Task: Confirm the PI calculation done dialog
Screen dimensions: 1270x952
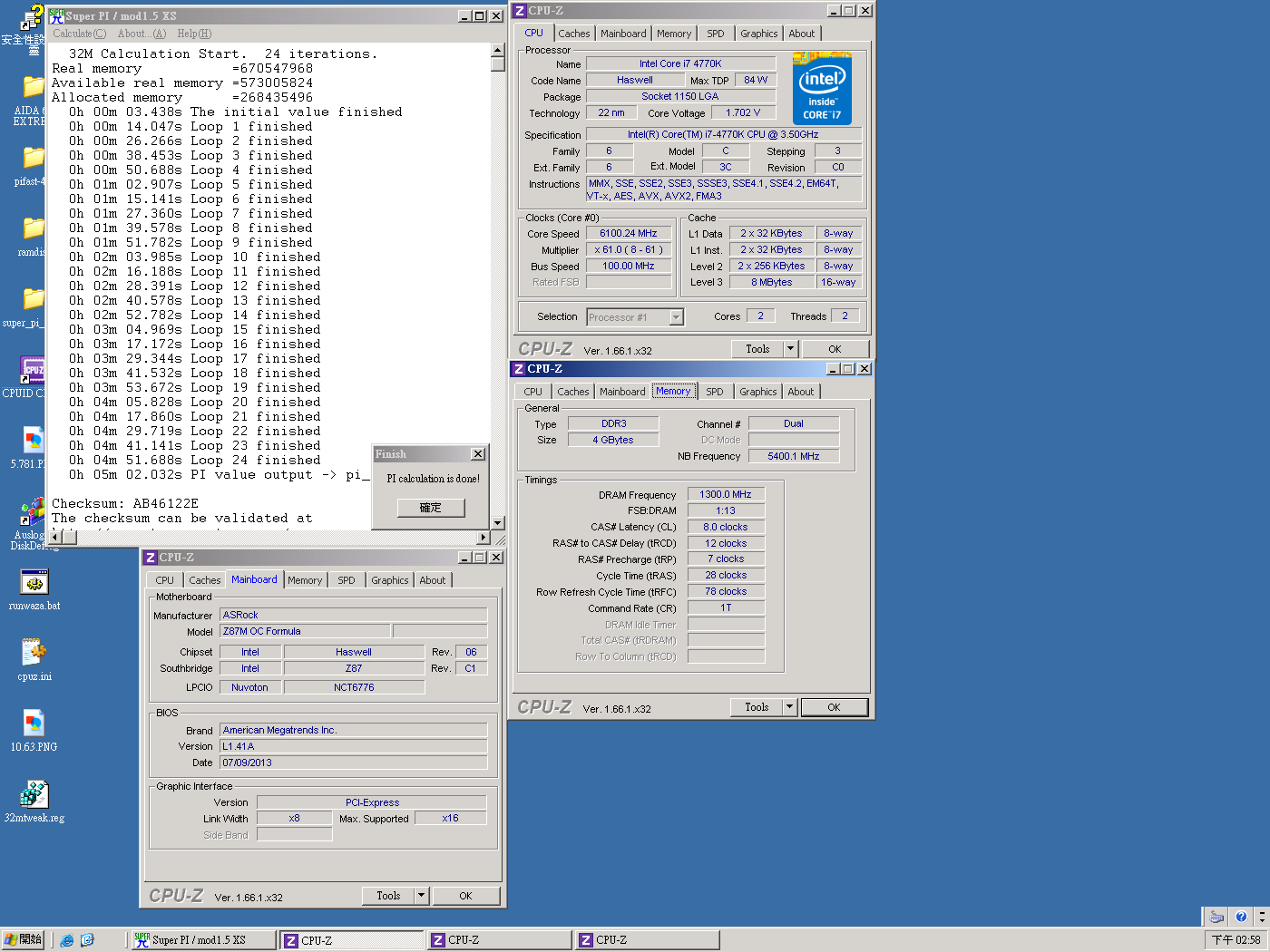Action: [431, 508]
